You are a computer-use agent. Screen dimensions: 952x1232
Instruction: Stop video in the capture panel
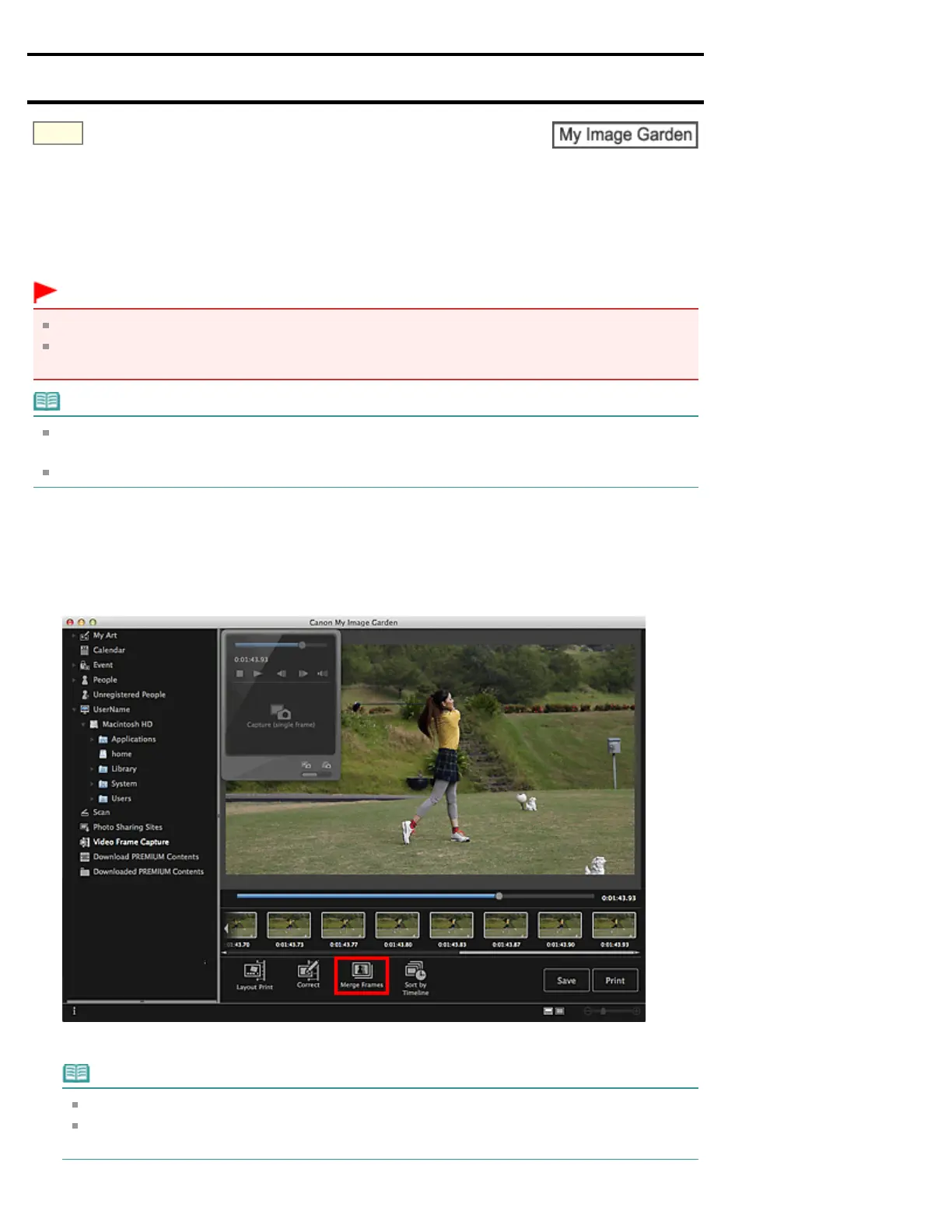tap(240, 674)
